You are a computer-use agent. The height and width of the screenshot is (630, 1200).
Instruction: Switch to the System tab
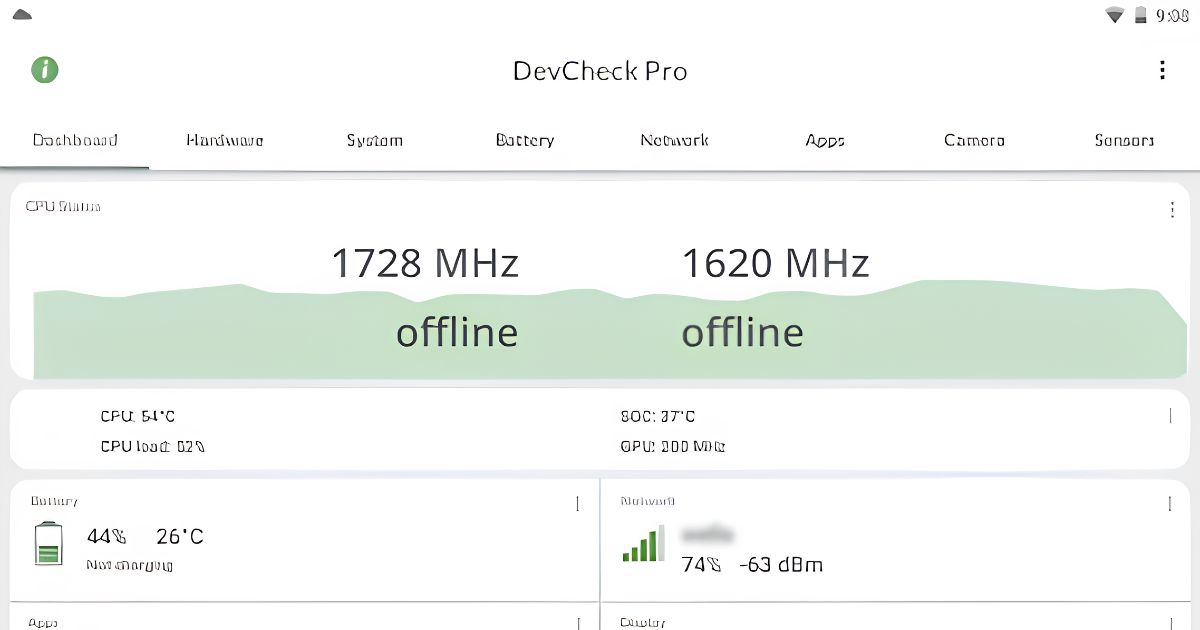375,140
